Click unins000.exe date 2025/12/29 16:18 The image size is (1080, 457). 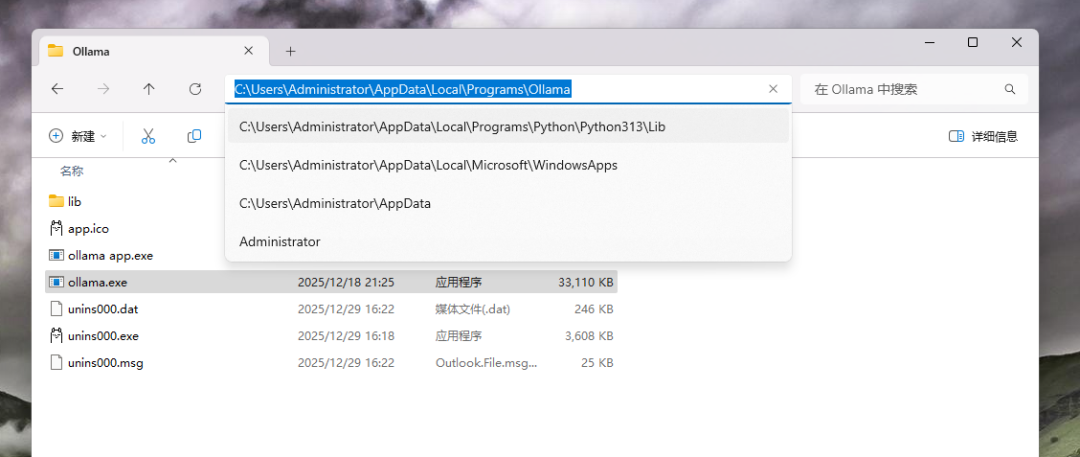click(346, 336)
